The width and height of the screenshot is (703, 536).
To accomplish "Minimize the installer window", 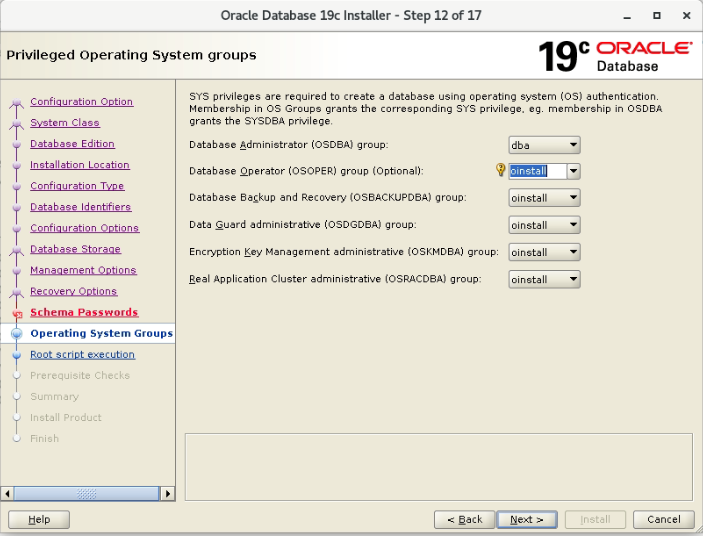I will point(627,16).
